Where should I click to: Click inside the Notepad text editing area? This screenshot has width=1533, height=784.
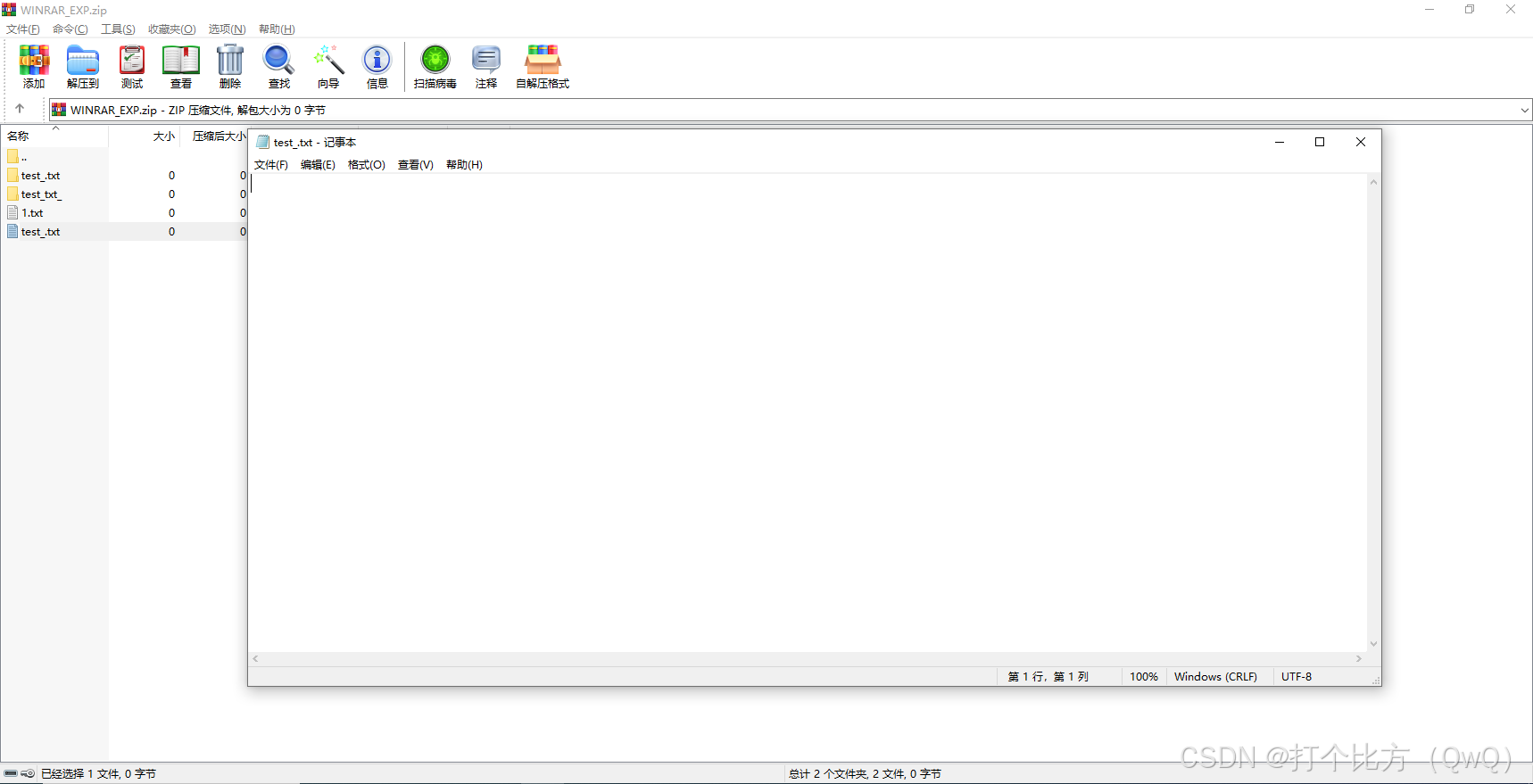point(808,413)
